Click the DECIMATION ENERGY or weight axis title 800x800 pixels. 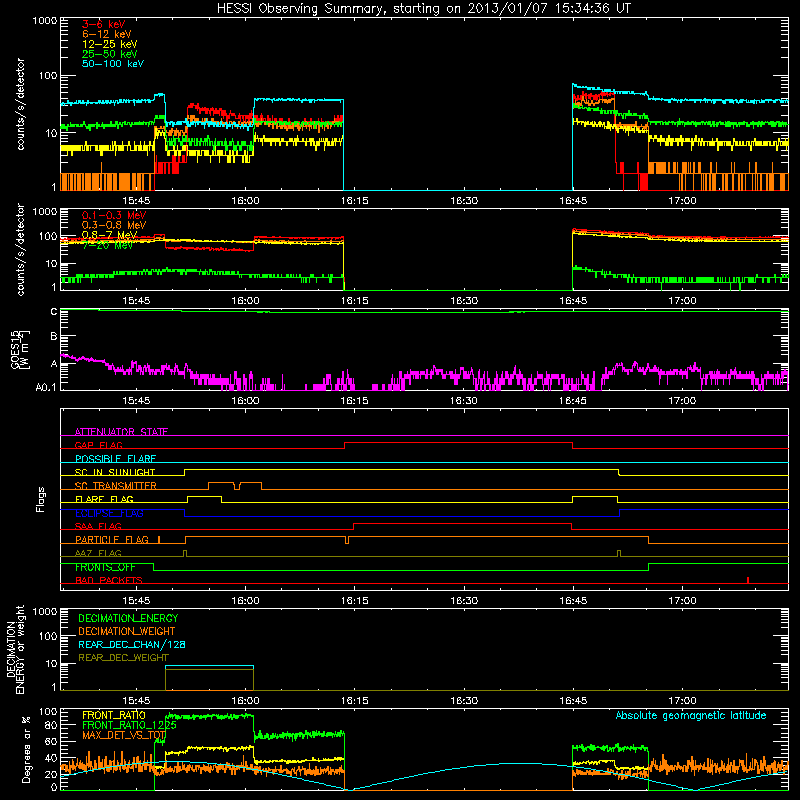tap(15, 649)
